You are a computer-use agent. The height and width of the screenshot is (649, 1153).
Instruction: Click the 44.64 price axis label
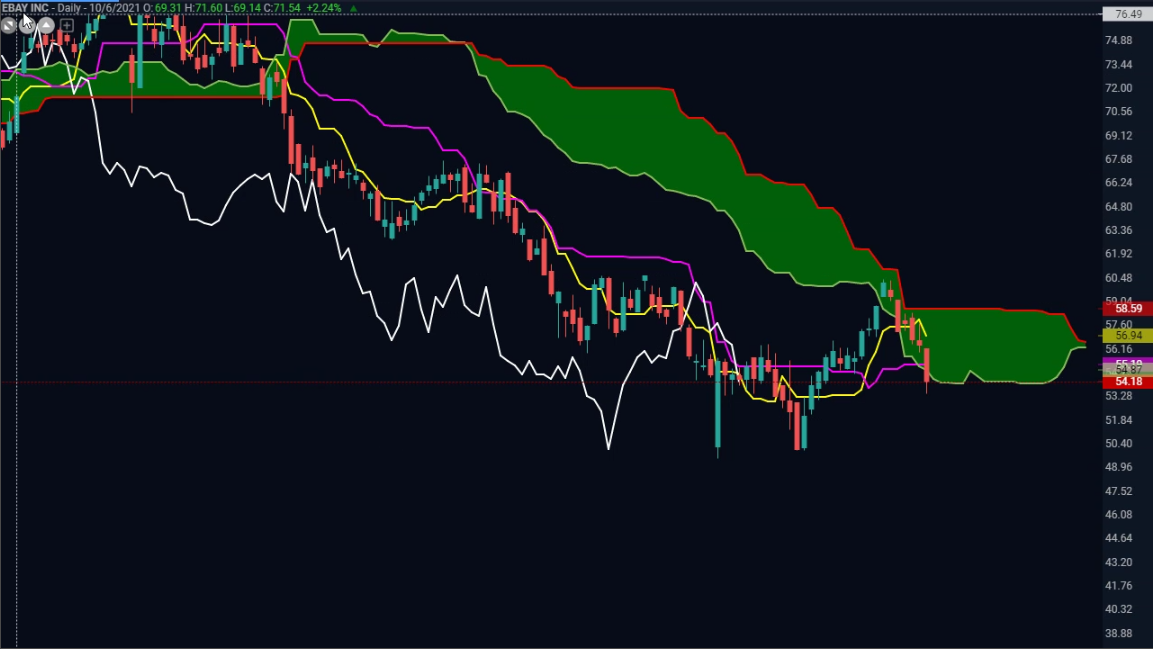click(1118, 539)
